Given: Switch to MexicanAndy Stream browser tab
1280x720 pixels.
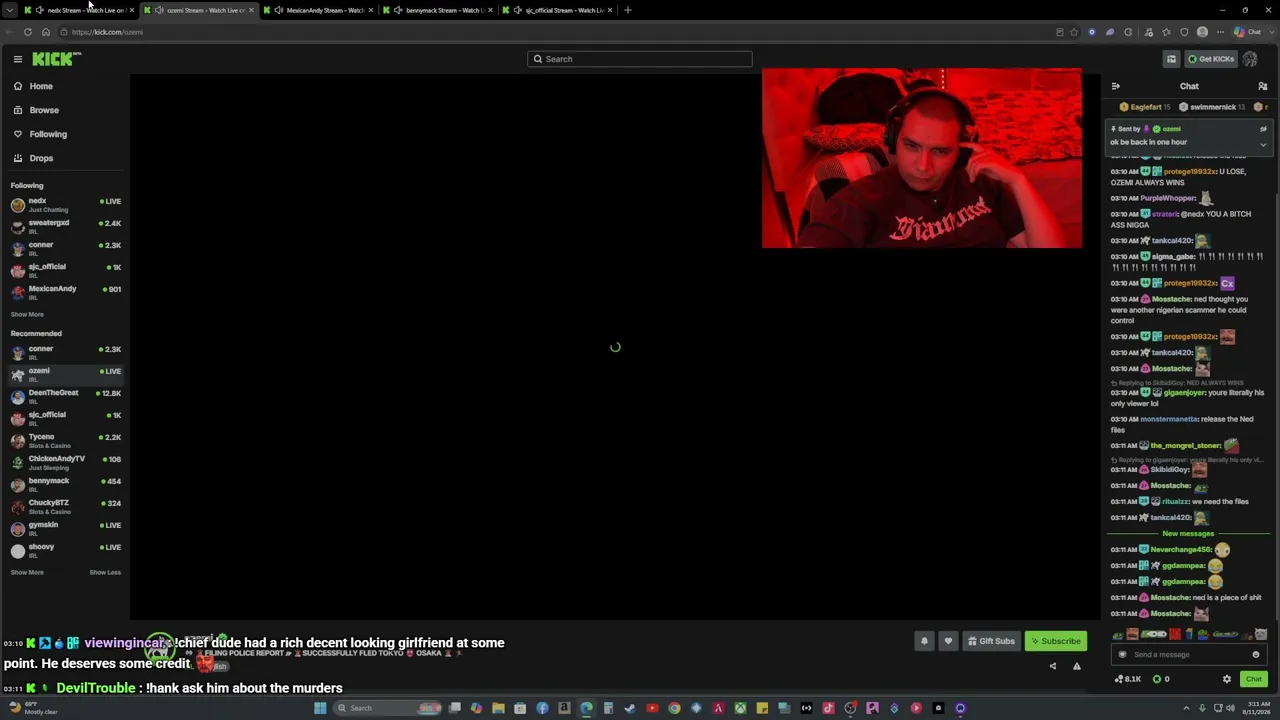Looking at the screenshot, I should tap(318, 10).
